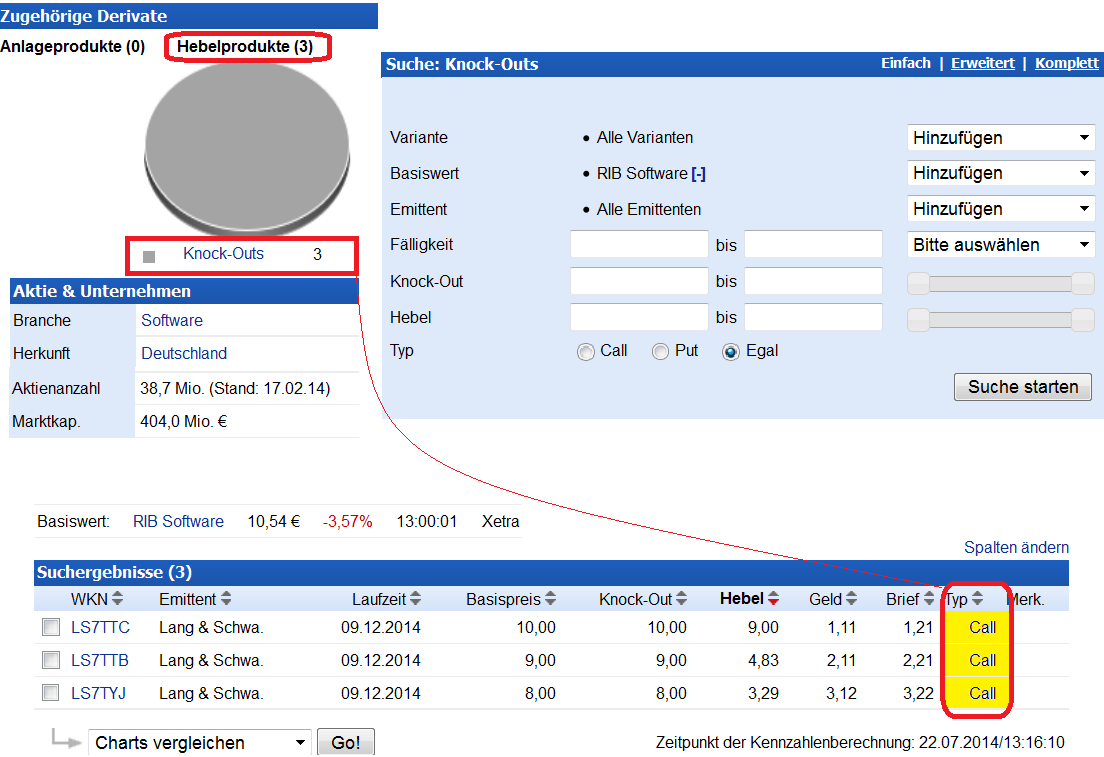The height and width of the screenshot is (757, 1104).
Task: Open the 'Spalten ändern' link
Action: [1016, 547]
